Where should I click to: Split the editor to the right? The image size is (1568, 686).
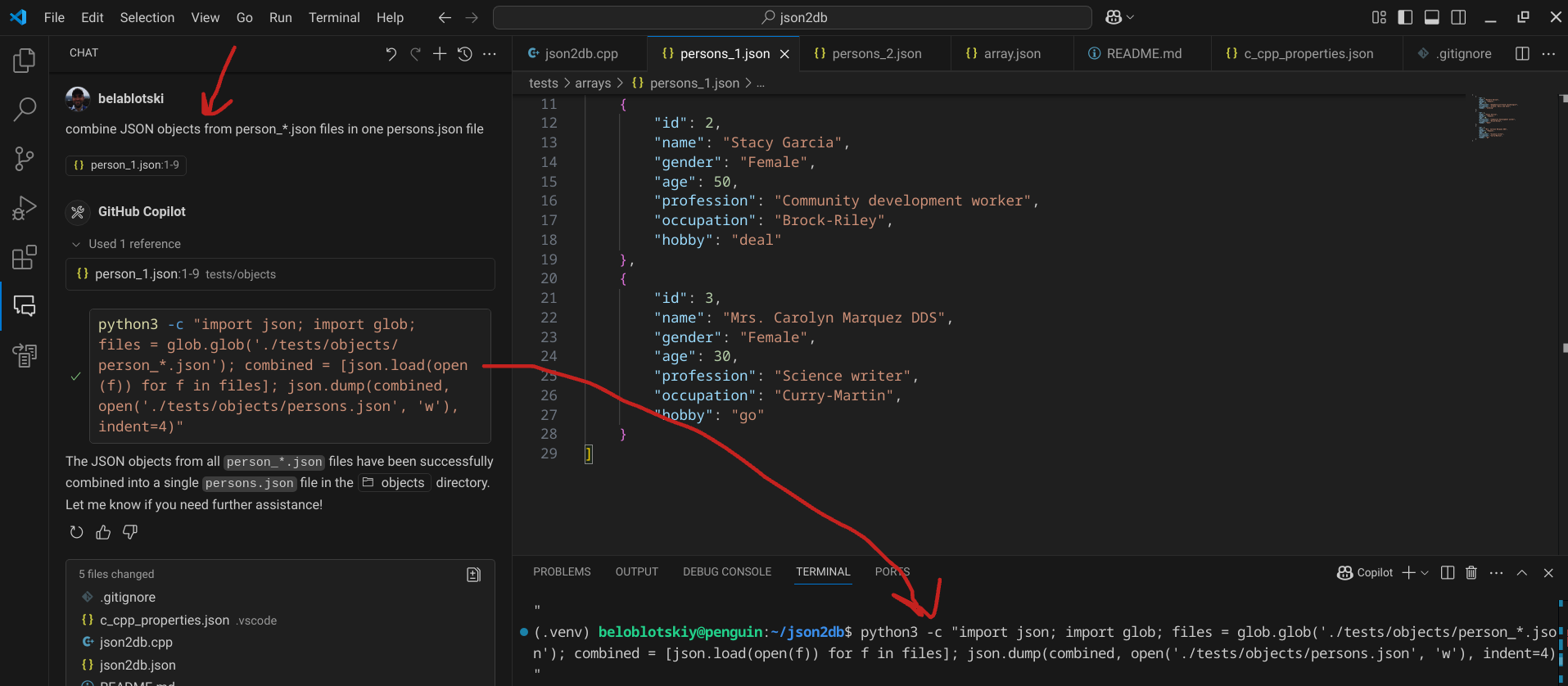[1522, 53]
